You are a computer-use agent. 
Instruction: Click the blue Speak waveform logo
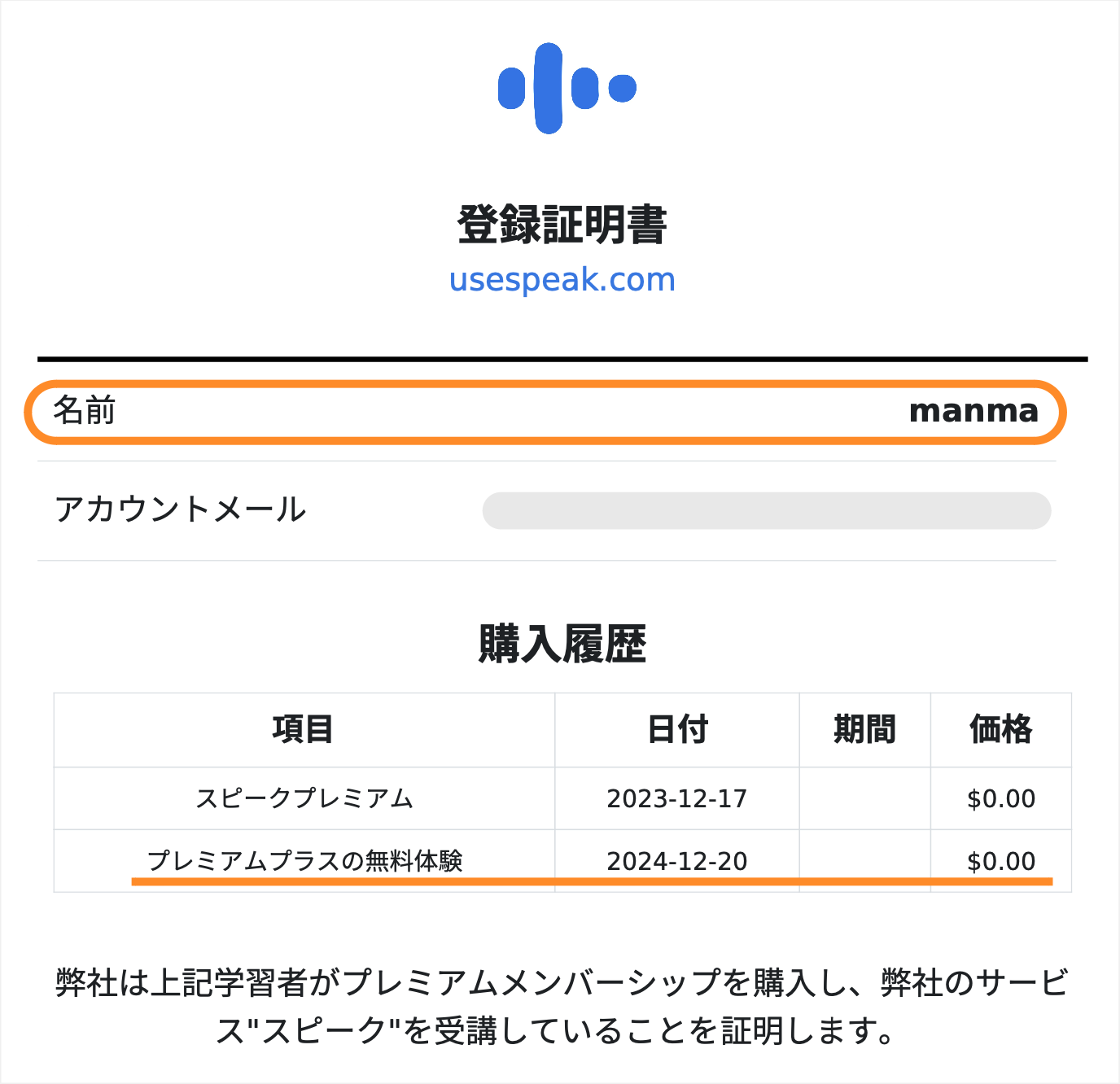[x=567, y=88]
